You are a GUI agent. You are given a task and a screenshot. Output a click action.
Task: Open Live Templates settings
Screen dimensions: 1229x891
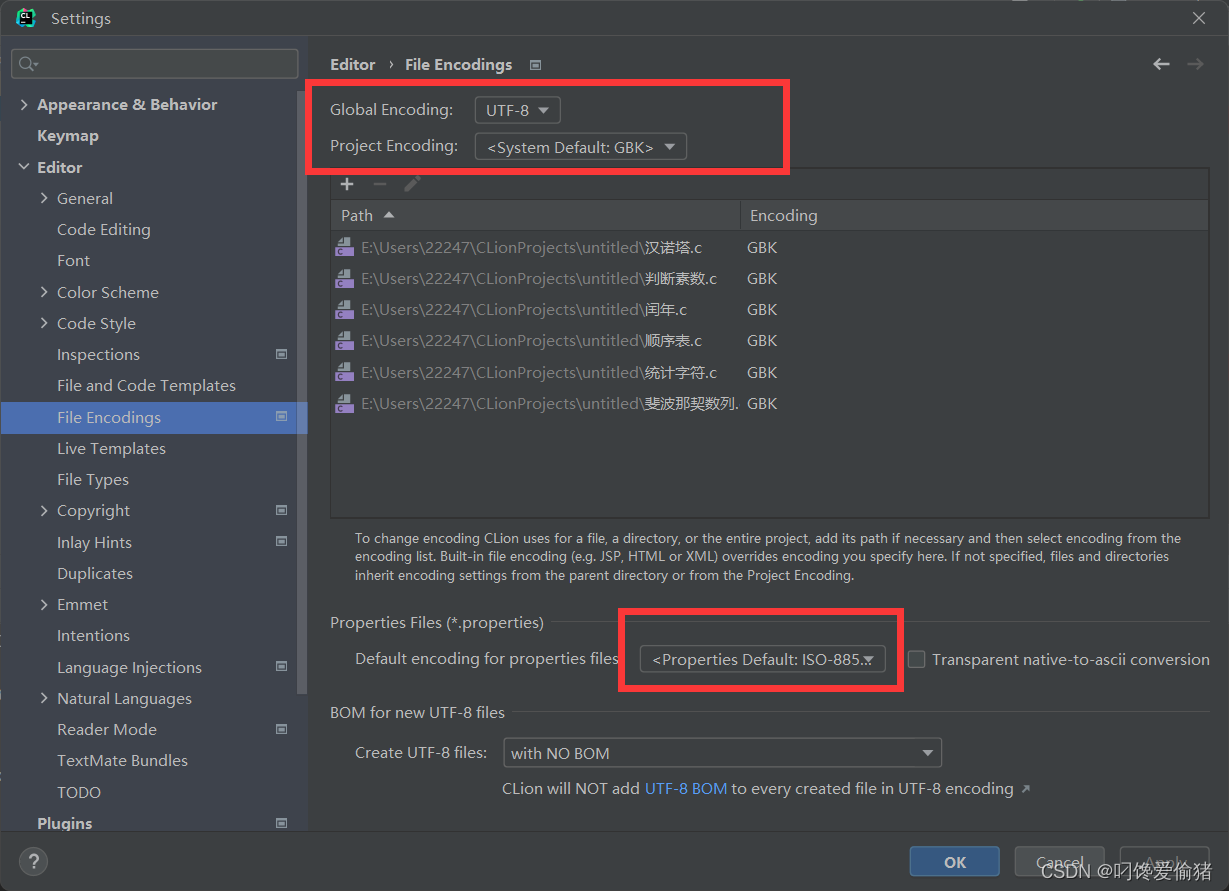click(111, 448)
